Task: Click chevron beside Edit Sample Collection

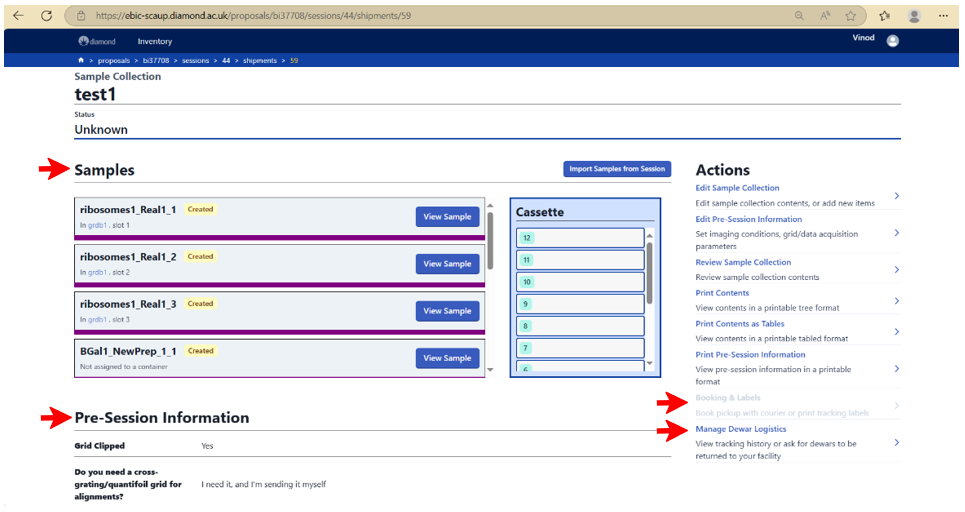Action: (x=897, y=196)
